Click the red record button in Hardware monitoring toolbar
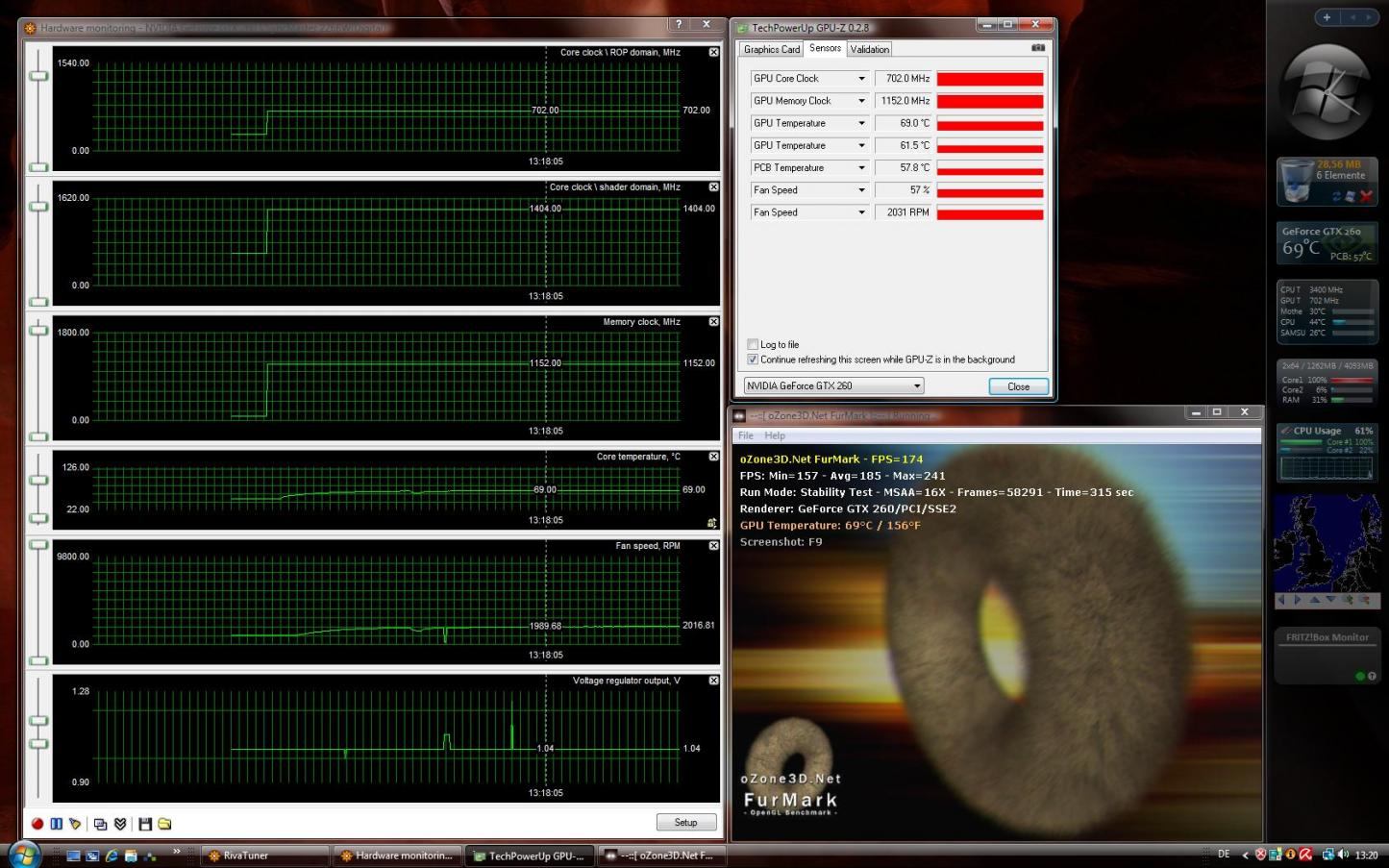 37,824
